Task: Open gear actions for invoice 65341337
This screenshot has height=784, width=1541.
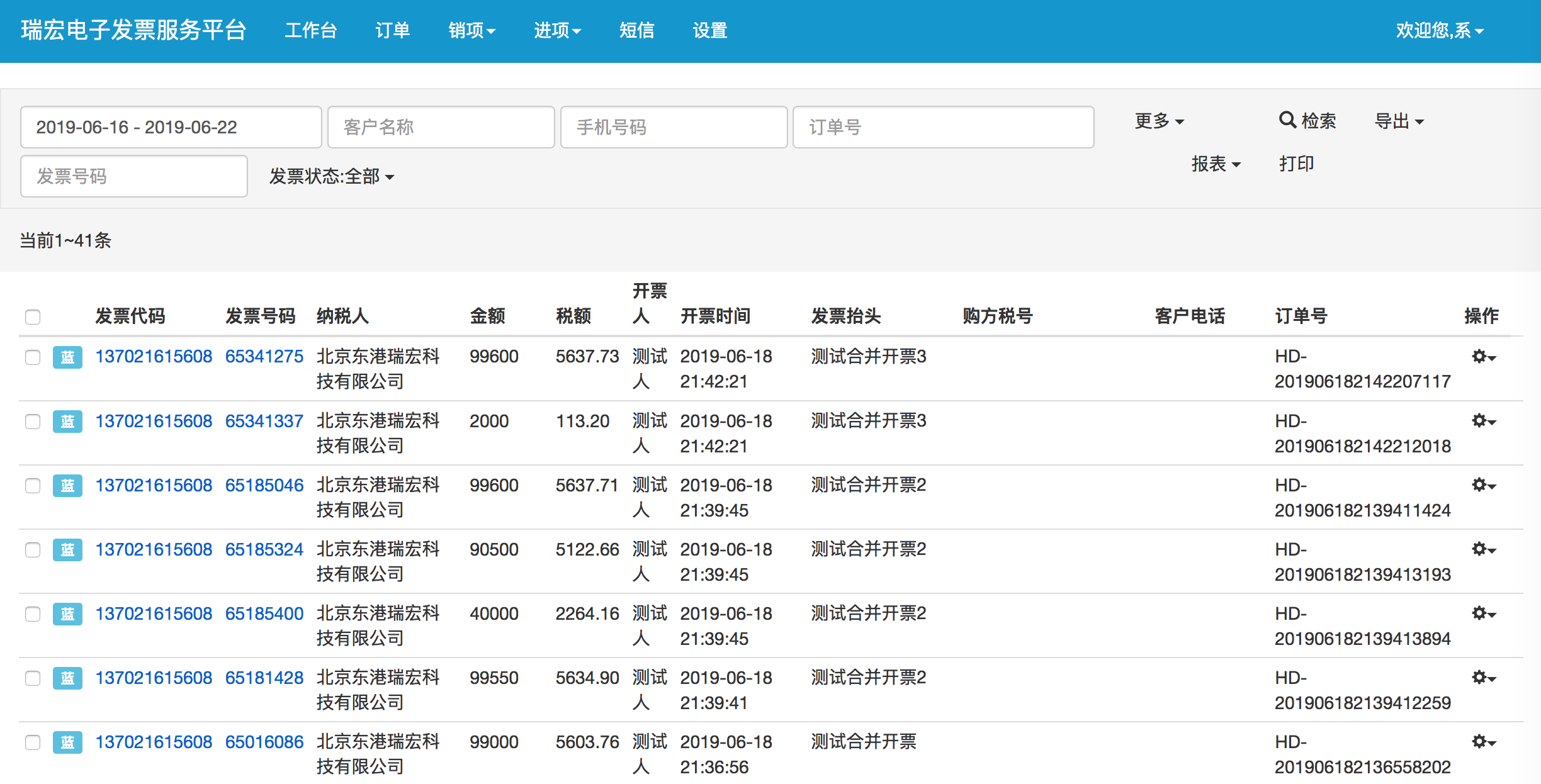Action: click(1484, 421)
